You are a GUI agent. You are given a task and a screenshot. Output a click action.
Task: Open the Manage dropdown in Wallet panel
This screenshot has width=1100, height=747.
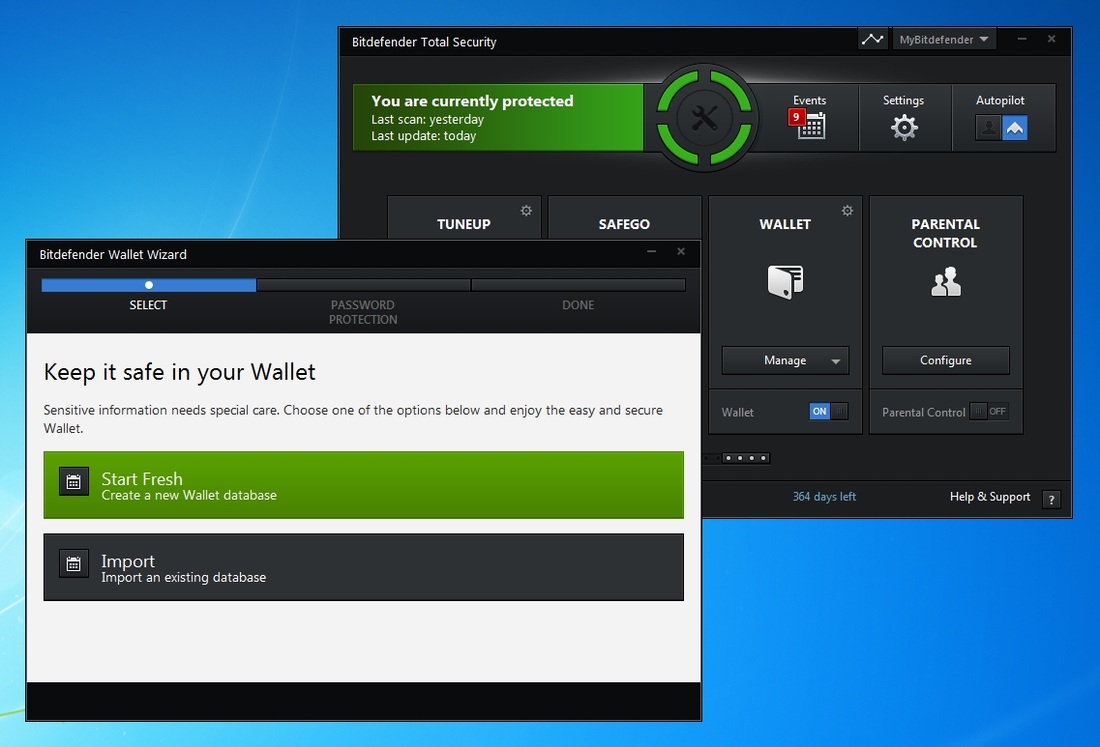(x=784, y=360)
